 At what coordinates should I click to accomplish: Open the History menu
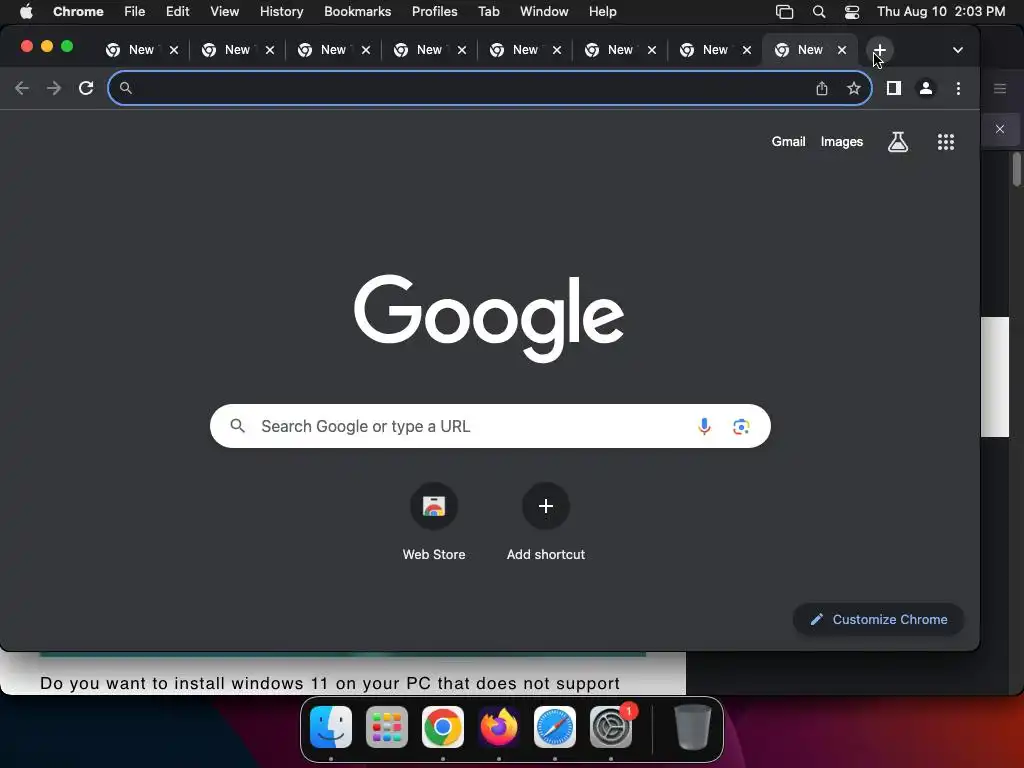(281, 12)
